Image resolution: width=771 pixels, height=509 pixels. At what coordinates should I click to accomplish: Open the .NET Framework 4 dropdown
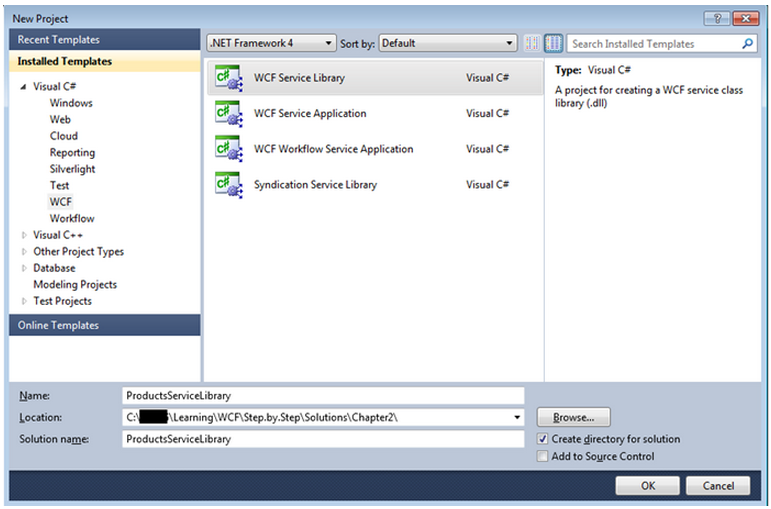coord(271,43)
